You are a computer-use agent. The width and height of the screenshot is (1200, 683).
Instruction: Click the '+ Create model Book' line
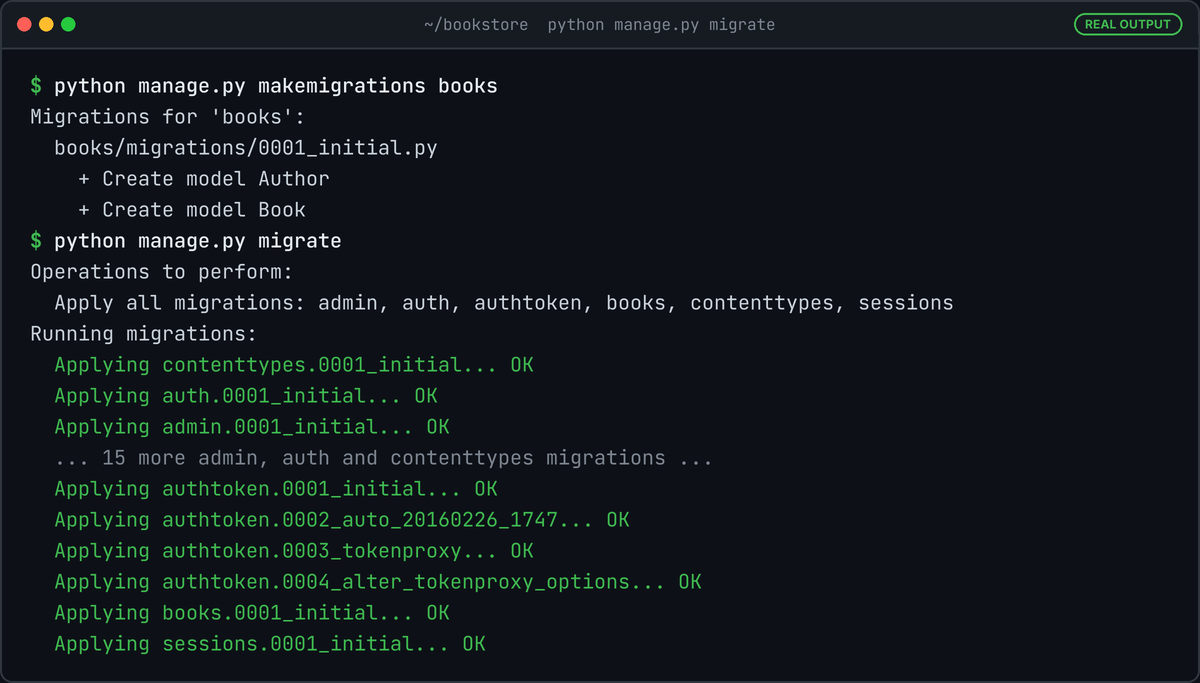192,210
